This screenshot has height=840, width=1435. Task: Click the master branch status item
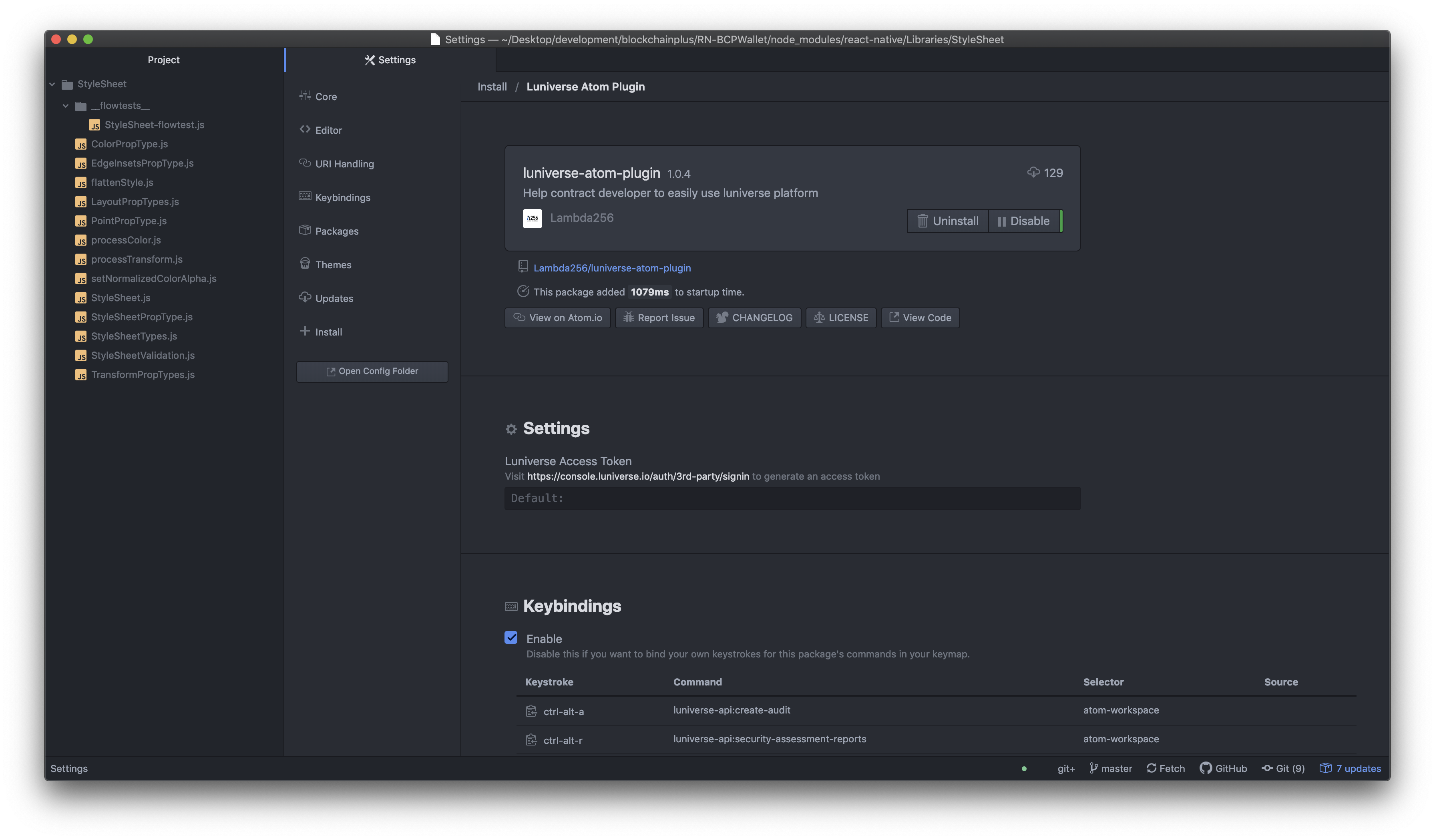tap(1110, 768)
